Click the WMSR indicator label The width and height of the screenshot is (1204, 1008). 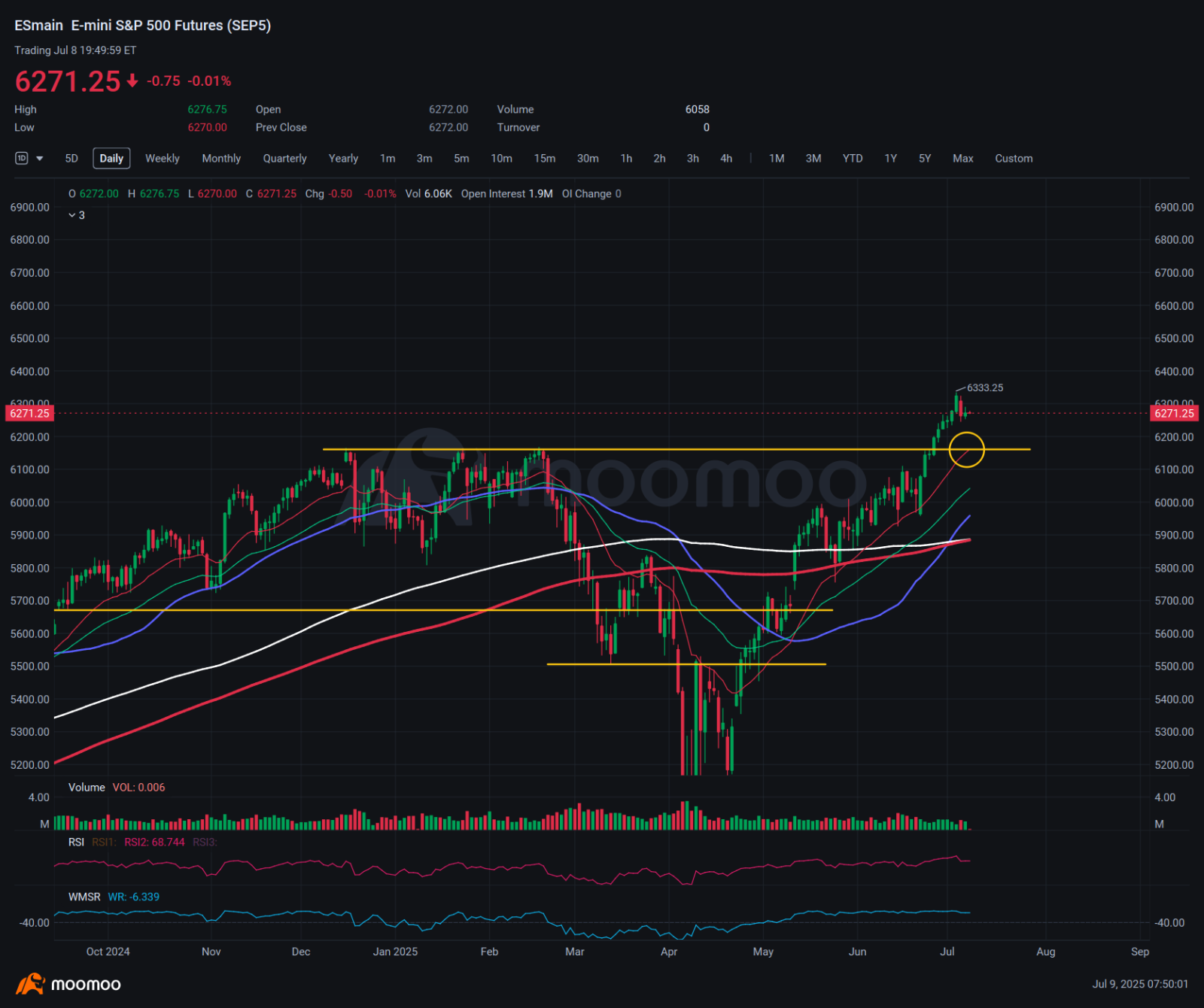pyautogui.click(x=84, y=897)
